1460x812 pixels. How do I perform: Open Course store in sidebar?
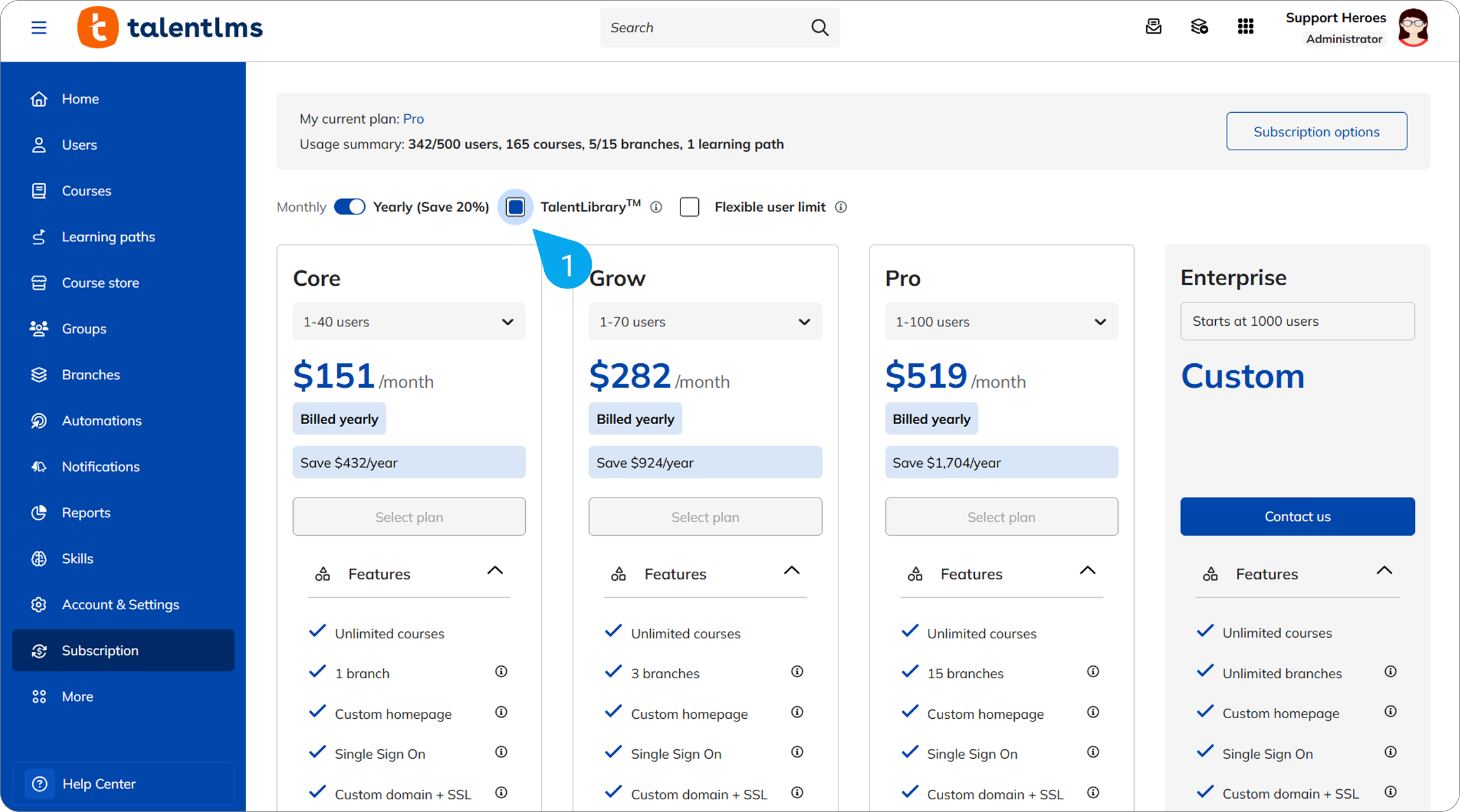123,283
